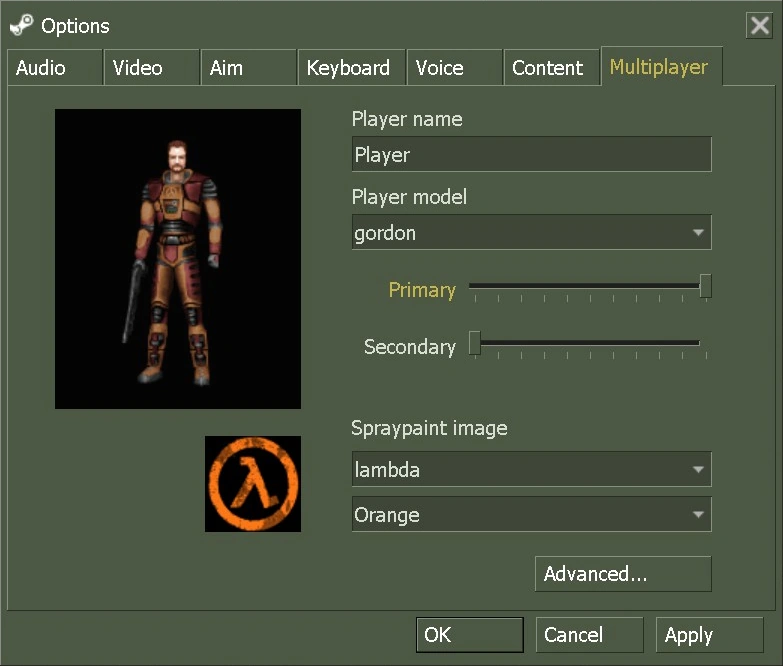Select the Multiplayer tab
The image size is (783, 666).
pyautogui.click(x=662, y=66)
